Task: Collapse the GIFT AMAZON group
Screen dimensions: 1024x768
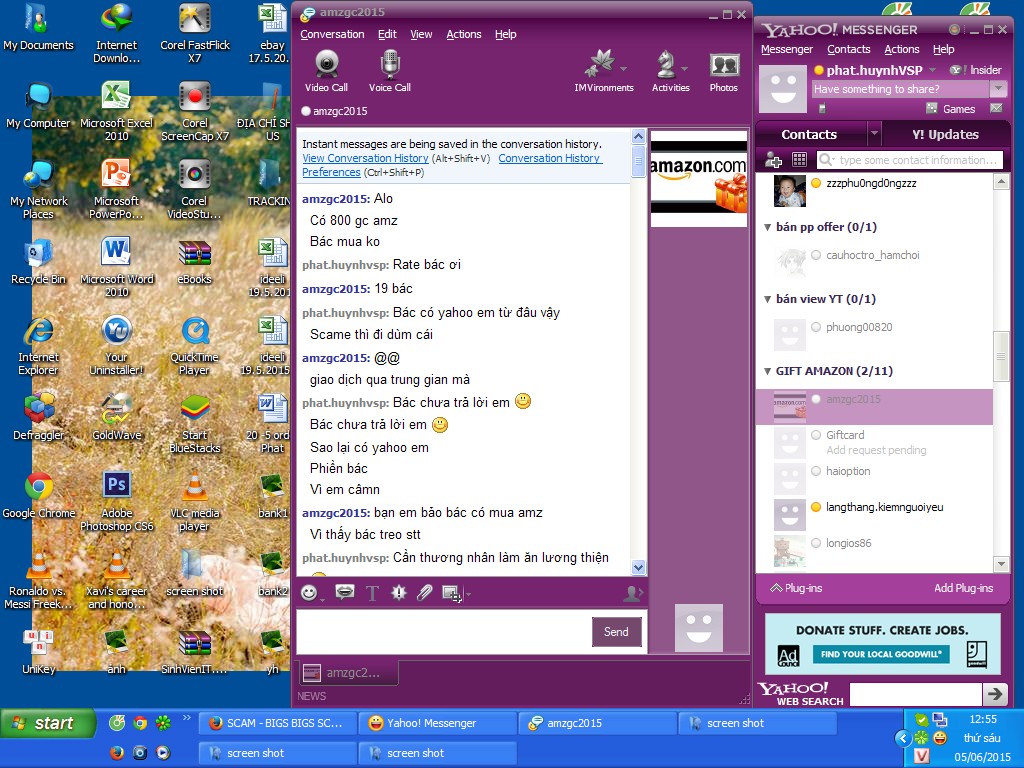Action: click(768, 371)
